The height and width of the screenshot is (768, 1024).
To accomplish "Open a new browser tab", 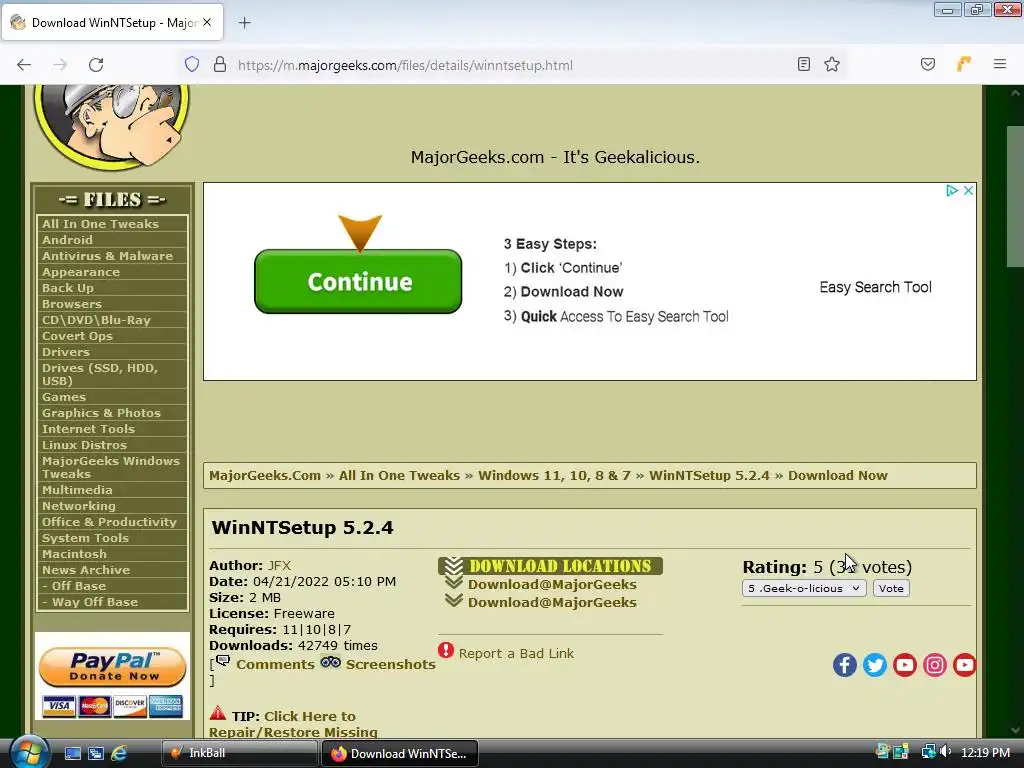I will (245, 23).
